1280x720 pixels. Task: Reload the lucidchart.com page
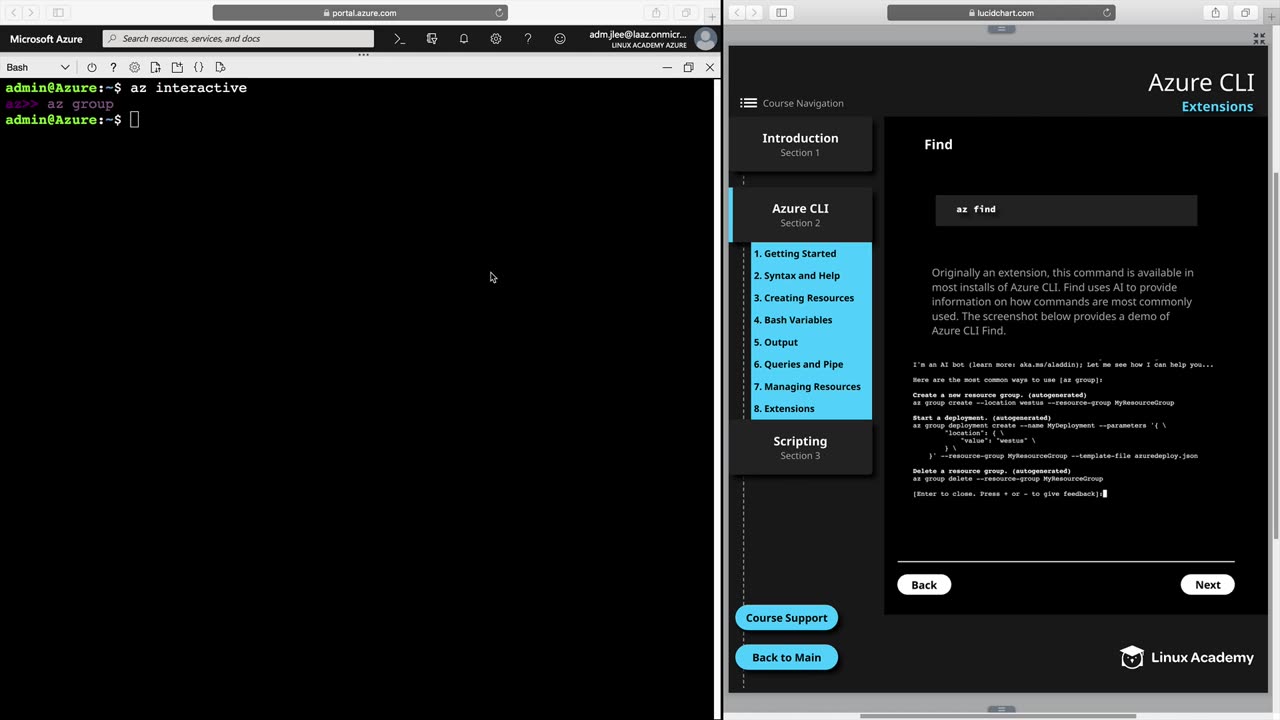pos(1107,13)
